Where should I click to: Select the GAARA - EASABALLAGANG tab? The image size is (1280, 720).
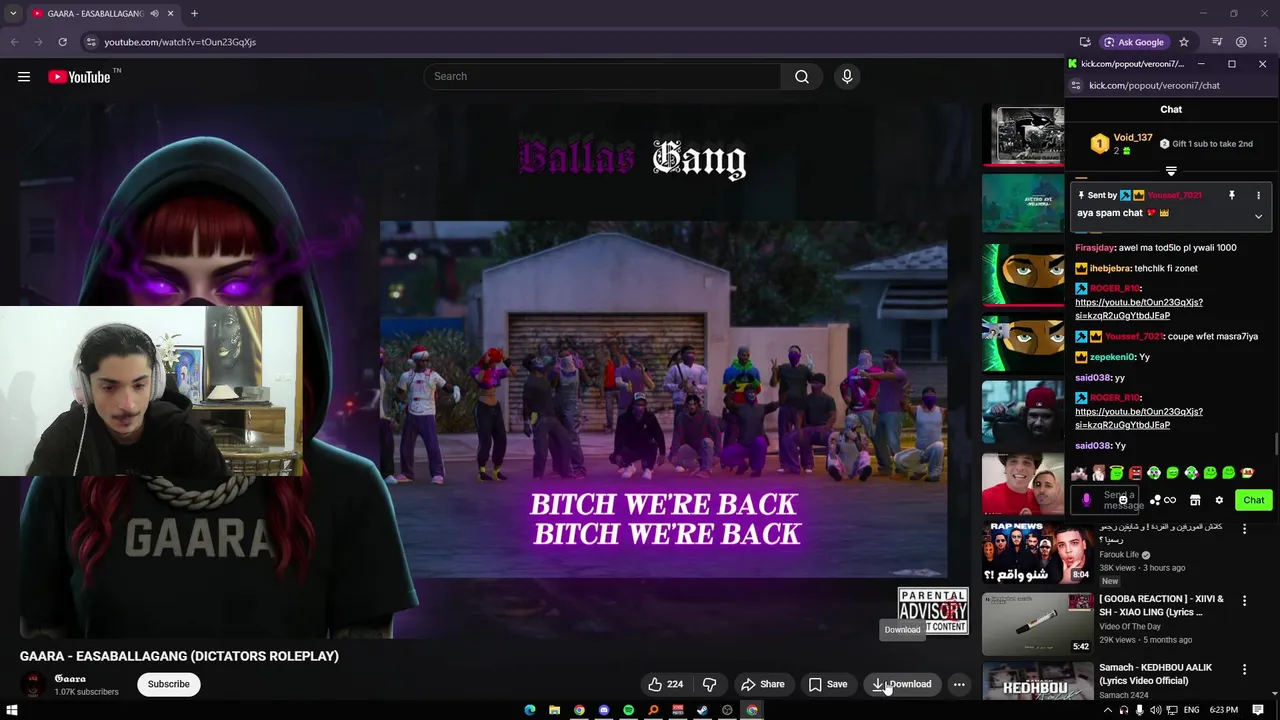(x=95, y=14)
